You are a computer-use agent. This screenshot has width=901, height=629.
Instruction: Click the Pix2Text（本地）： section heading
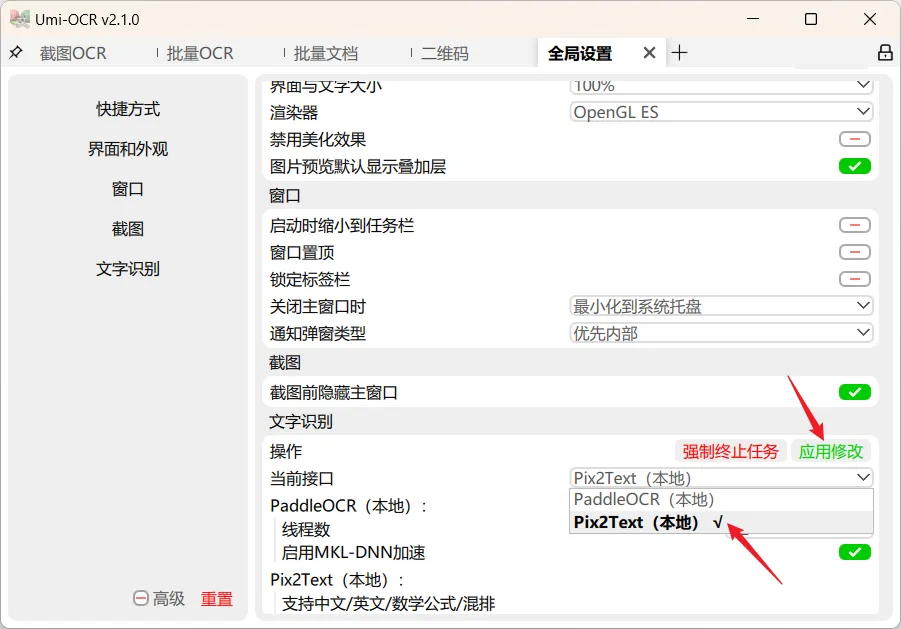point(337,580)
